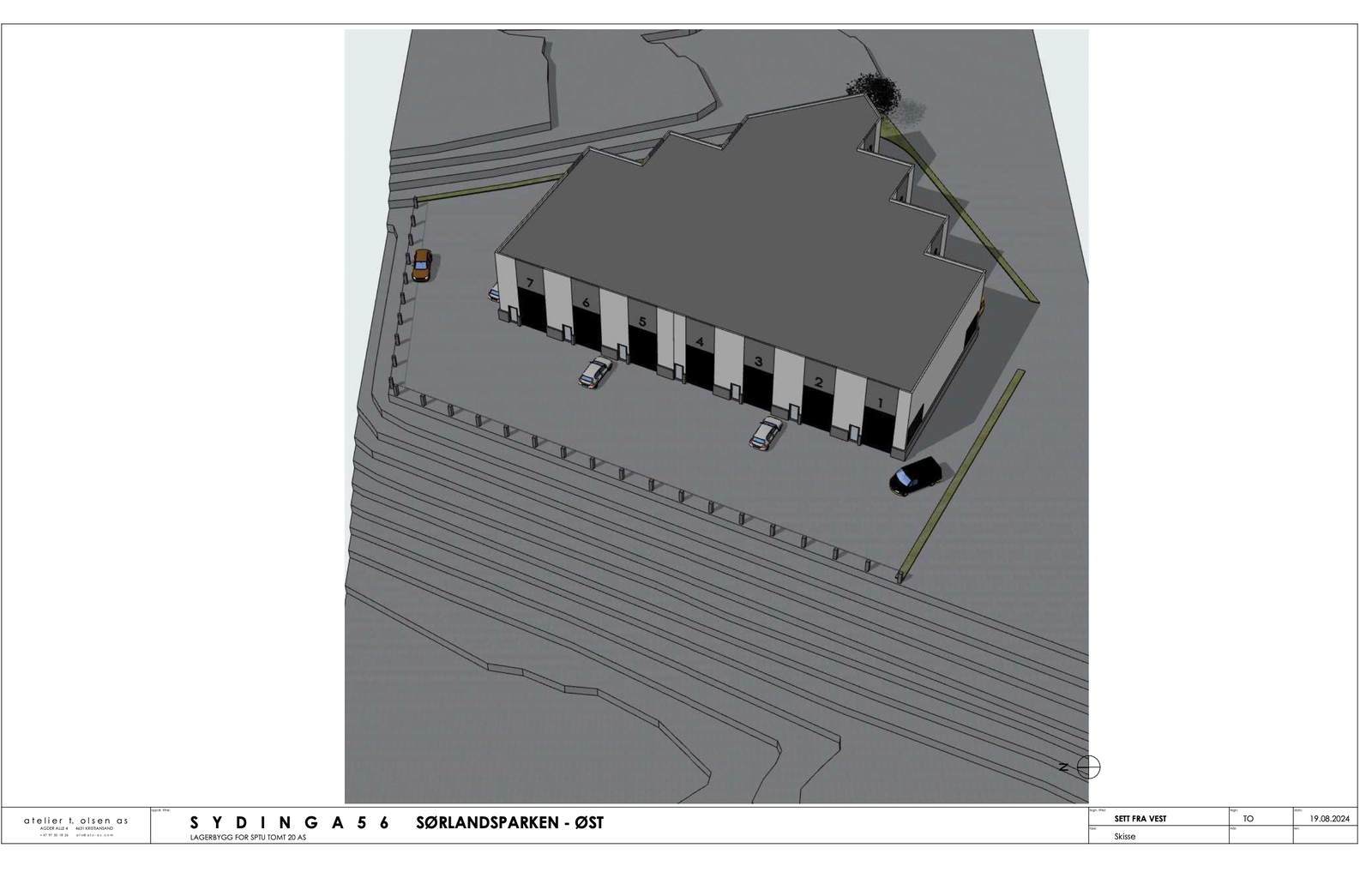1372x872 pixels.
Task: Click the 'AGDER ALLE 4' address line
Action: point(54,829)
